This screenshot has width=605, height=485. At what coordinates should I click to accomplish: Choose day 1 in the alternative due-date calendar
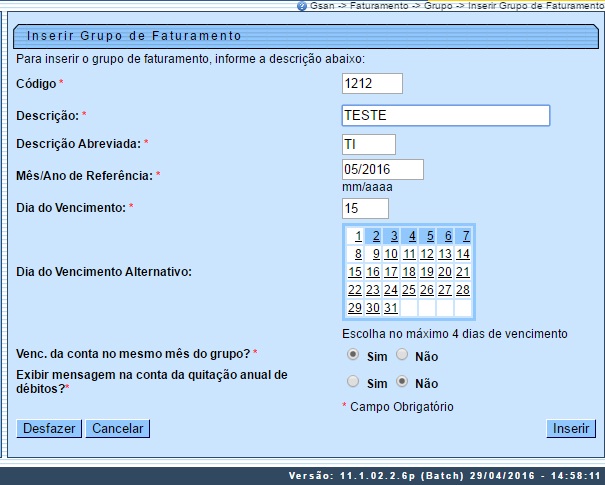pyautogui.click(x=357, y=237)
